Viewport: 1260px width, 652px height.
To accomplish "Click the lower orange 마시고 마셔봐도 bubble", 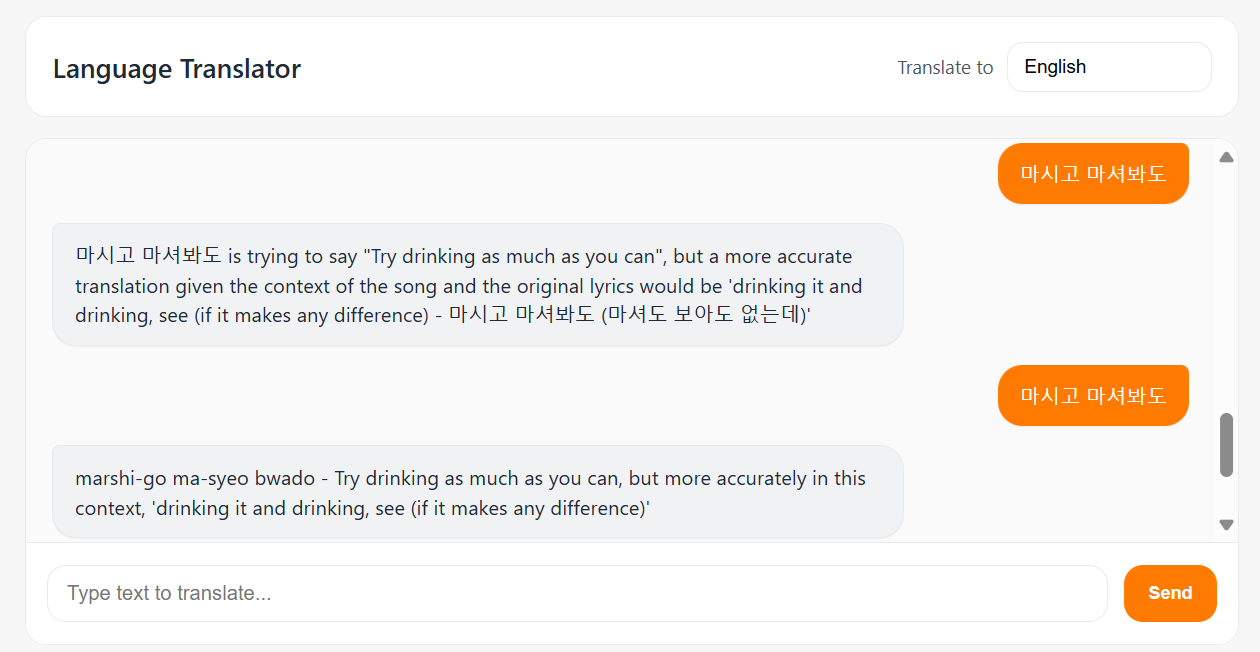I will tap(1093, 395).
